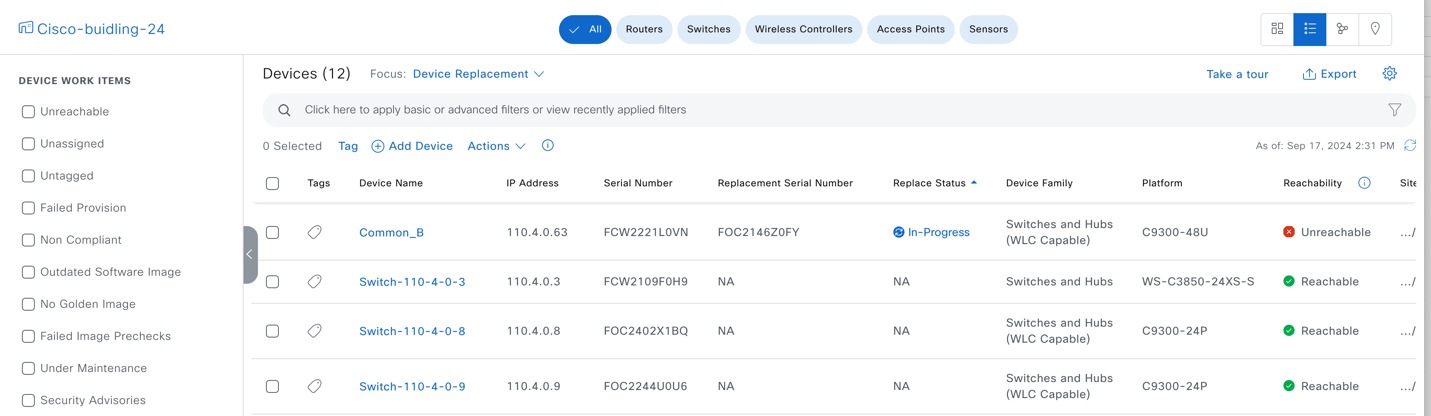Filter devices by Routers tab
The height and width of the screenshot is (416, 1431).
644,29
